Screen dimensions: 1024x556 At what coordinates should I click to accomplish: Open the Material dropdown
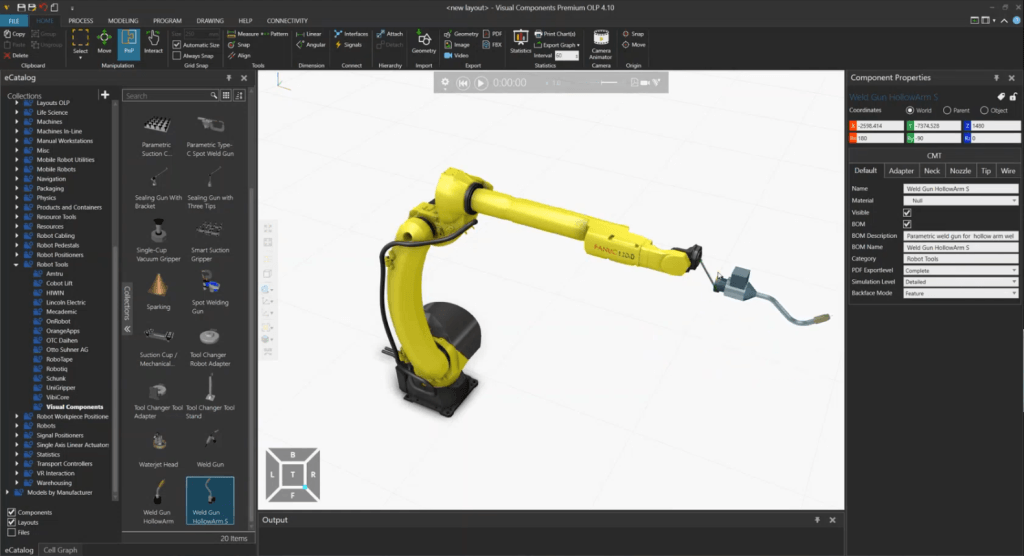pos(960,200)
